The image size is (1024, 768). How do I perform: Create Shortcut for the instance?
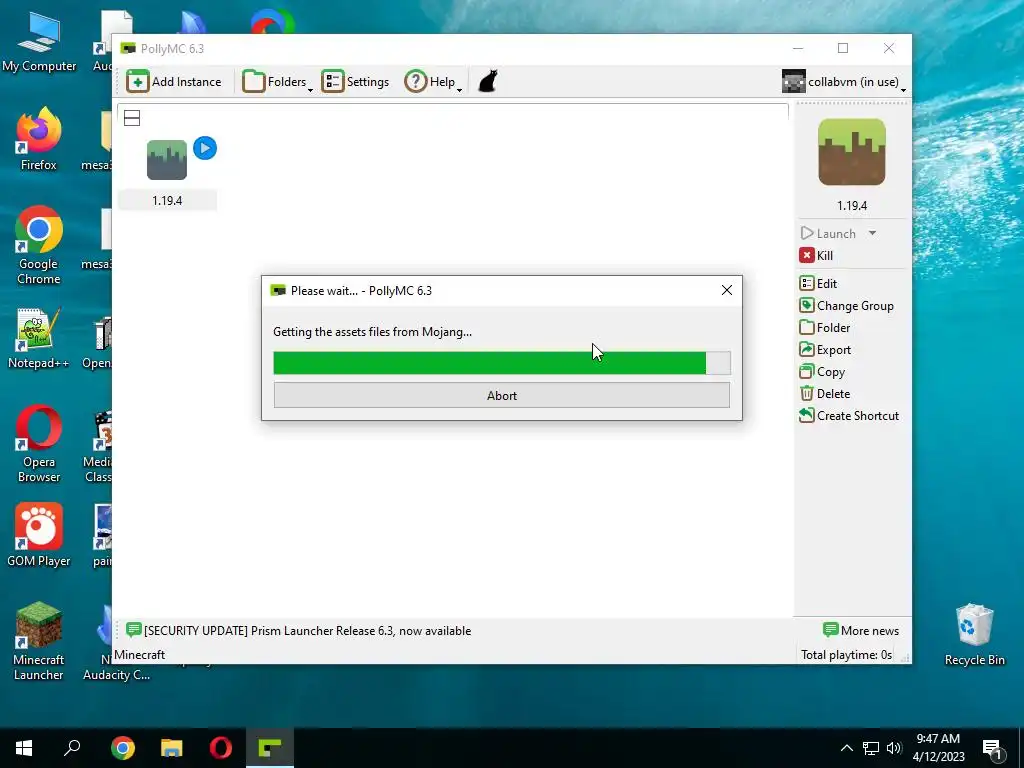[849, 416]
